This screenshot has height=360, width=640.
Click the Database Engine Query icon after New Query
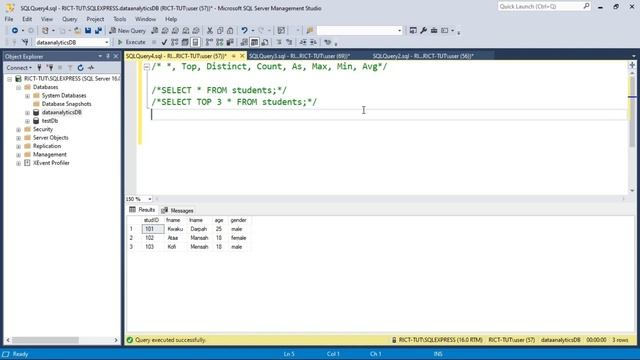[155, 31]
